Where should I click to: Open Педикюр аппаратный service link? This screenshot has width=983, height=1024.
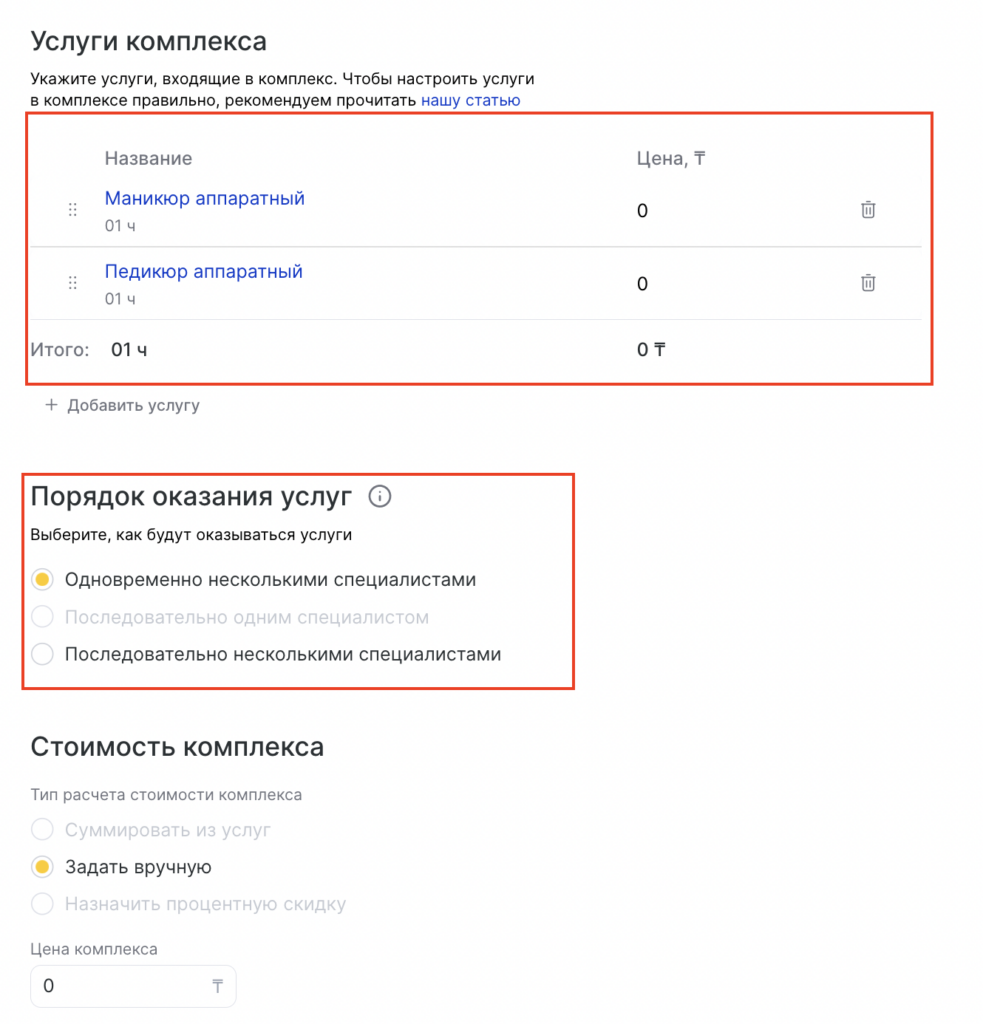pos(203,271)
